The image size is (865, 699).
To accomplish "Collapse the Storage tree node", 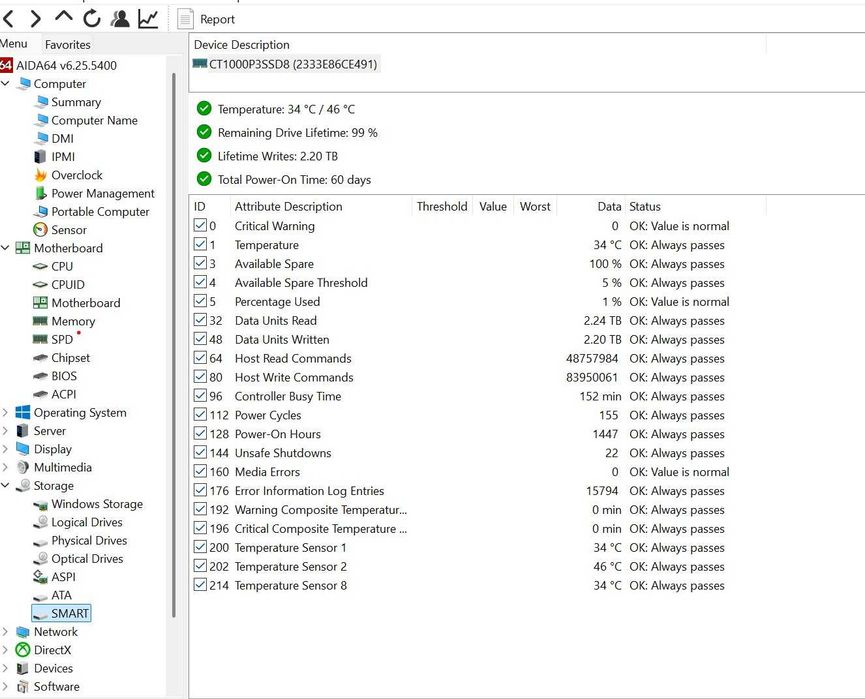I will click(6, 485).
